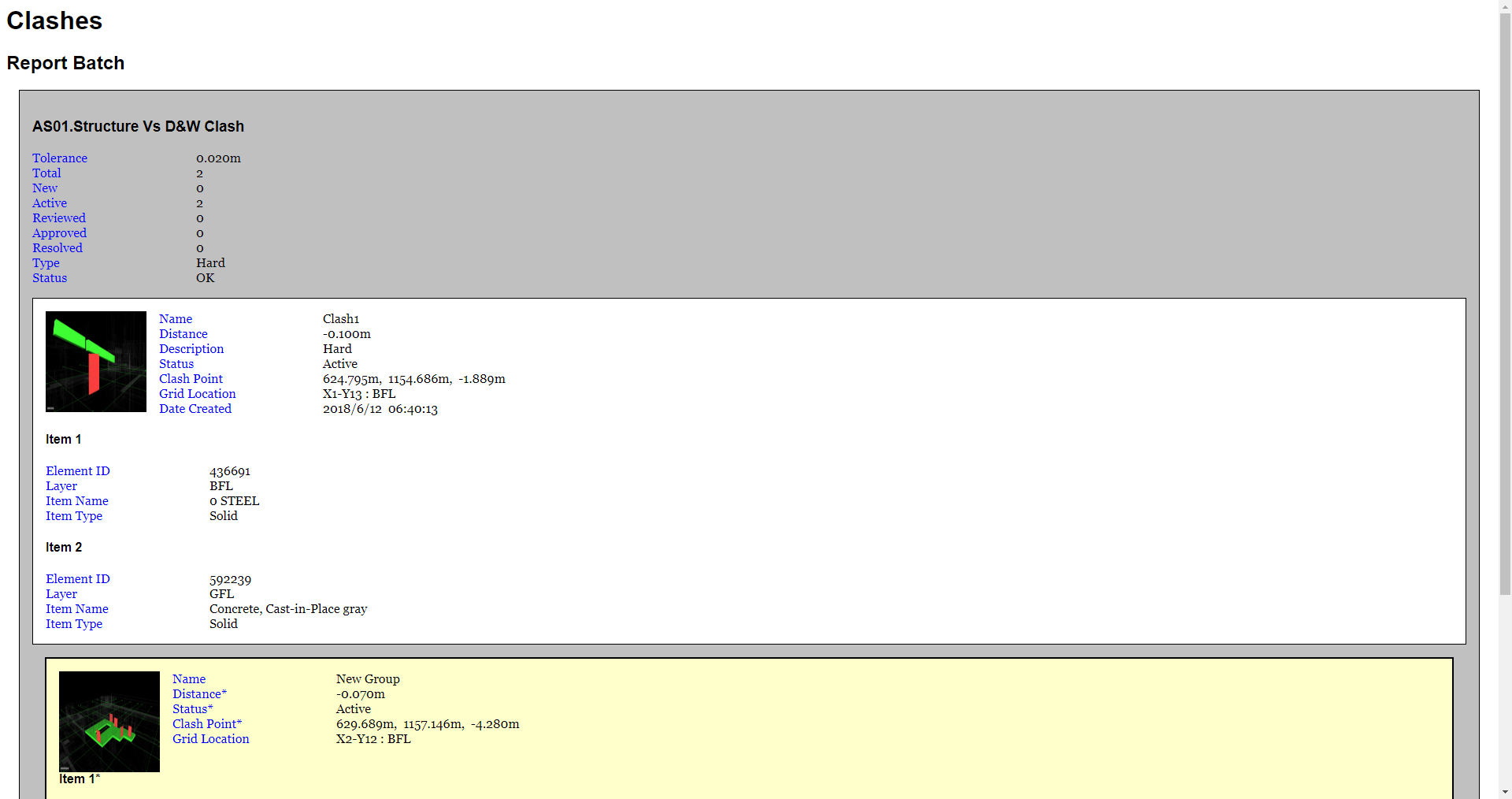This screenshot has width=1512, height=799.
Task: Open the Tolerance link in report summary
Action: coord(60,158)
